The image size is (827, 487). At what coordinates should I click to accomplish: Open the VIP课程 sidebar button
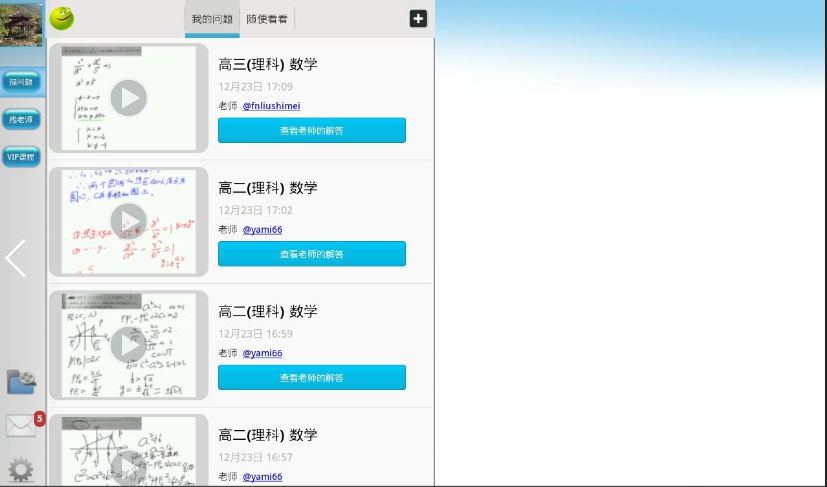[x=21, y=157]
